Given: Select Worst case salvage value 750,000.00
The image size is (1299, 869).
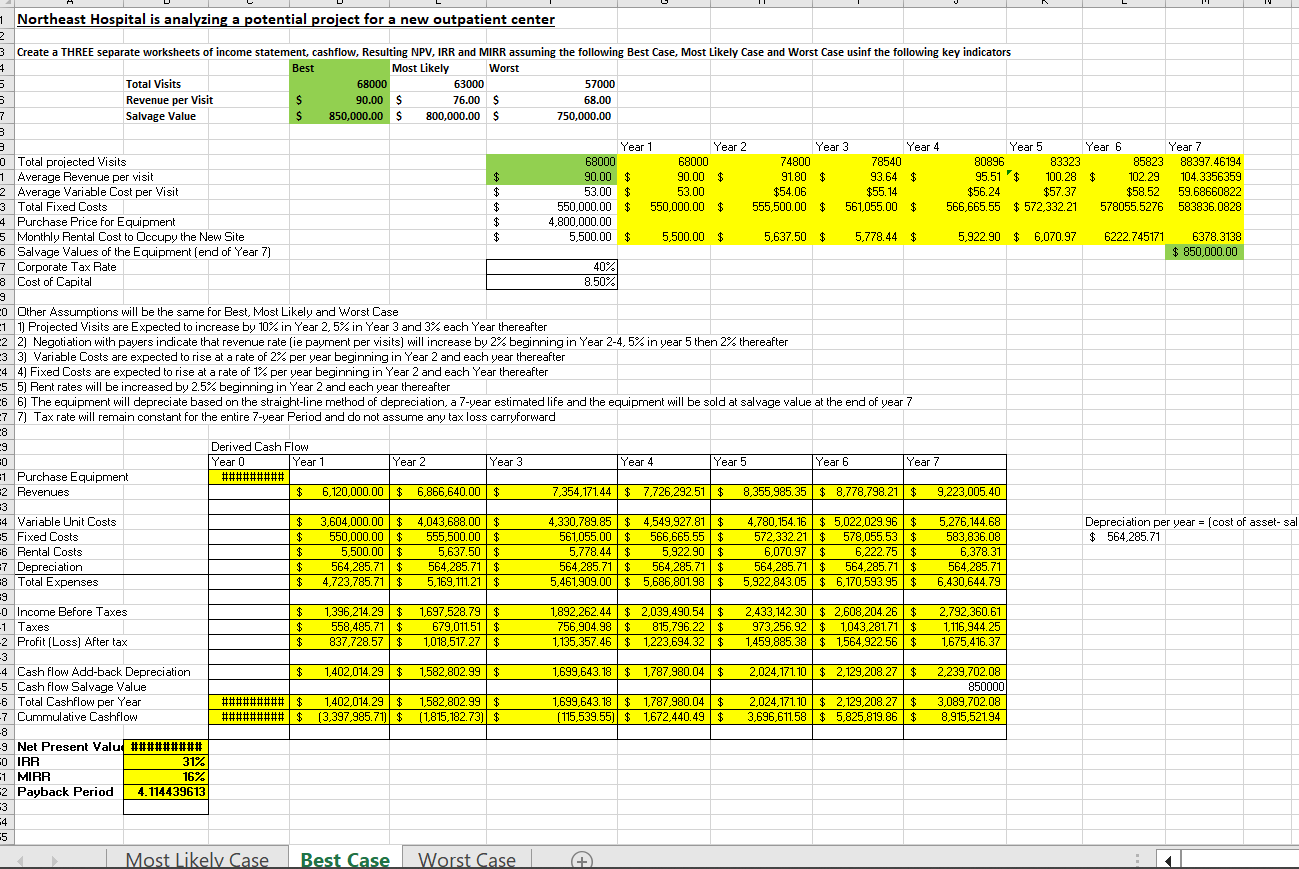Looking at the screenshot, I should (553, 116).
